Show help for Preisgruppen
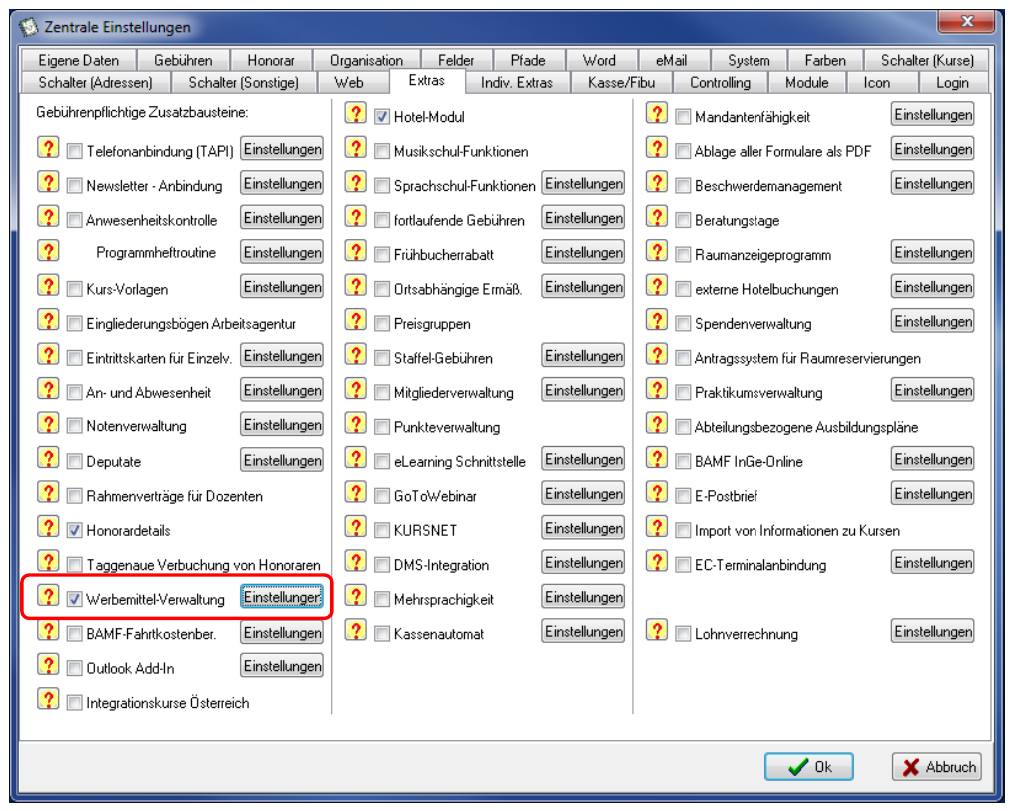The image size is (1012, 811). coord(356,321)
